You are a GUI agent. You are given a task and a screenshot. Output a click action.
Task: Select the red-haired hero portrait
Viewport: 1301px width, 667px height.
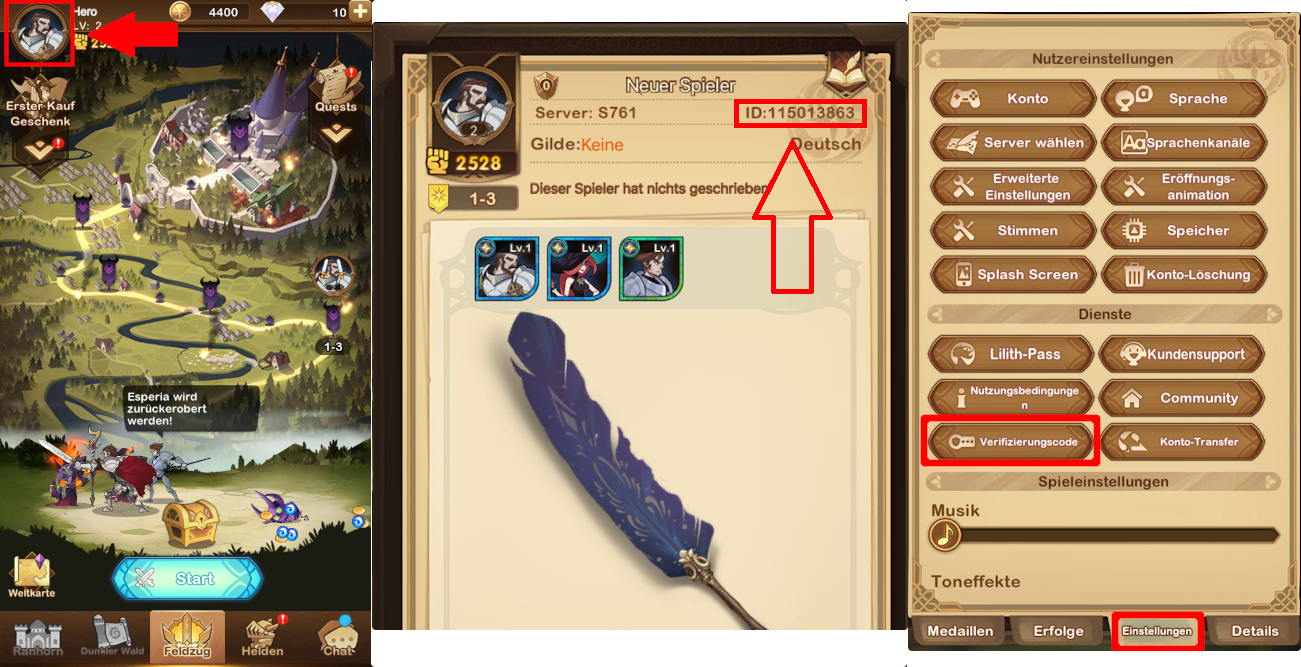[x=579, y=269]
